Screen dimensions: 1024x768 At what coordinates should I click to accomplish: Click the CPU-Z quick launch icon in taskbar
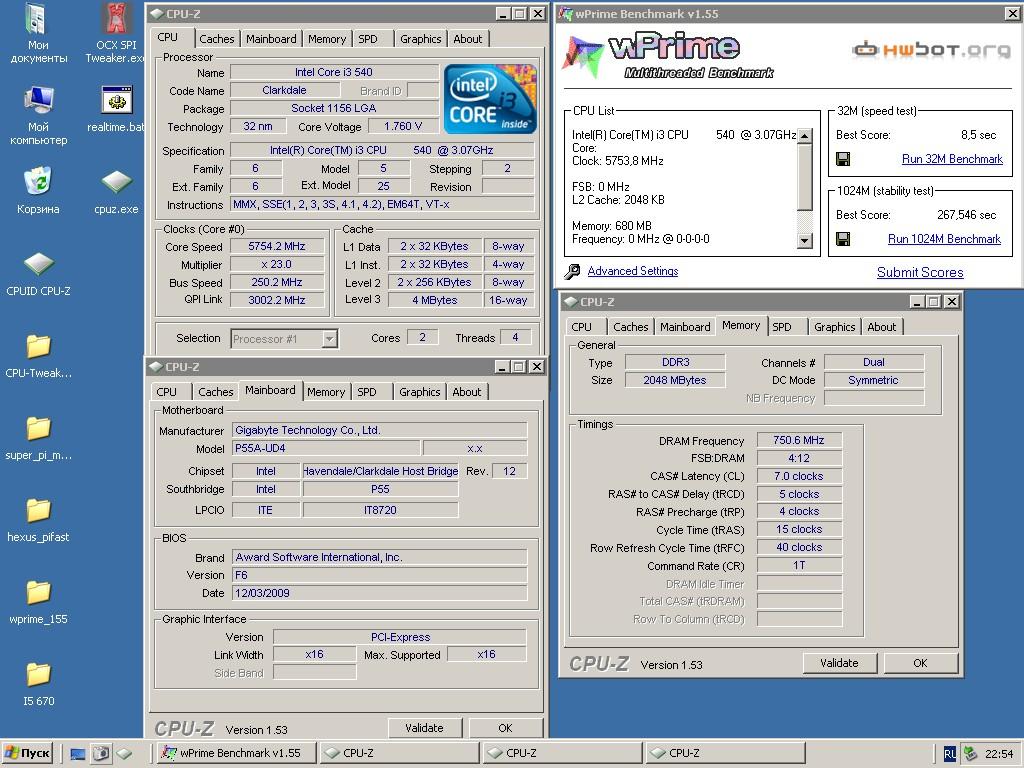124,754
